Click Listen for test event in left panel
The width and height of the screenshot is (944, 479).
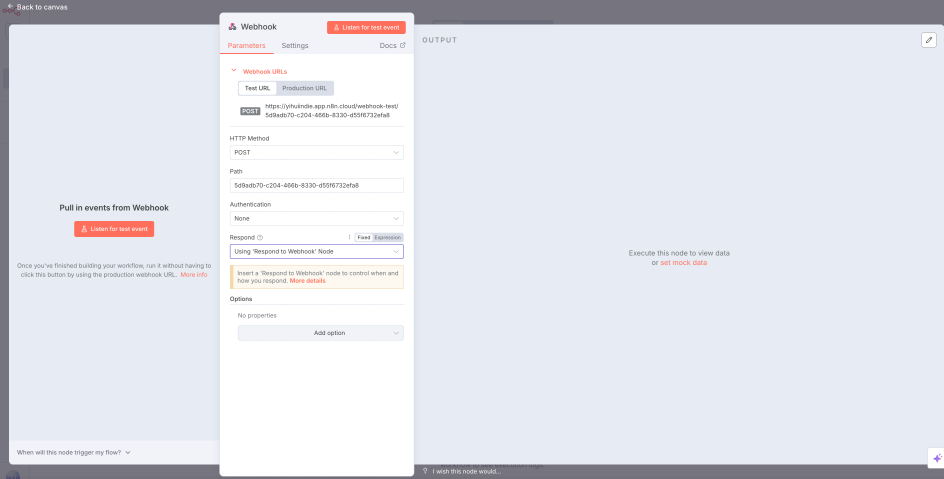(114, 229)
